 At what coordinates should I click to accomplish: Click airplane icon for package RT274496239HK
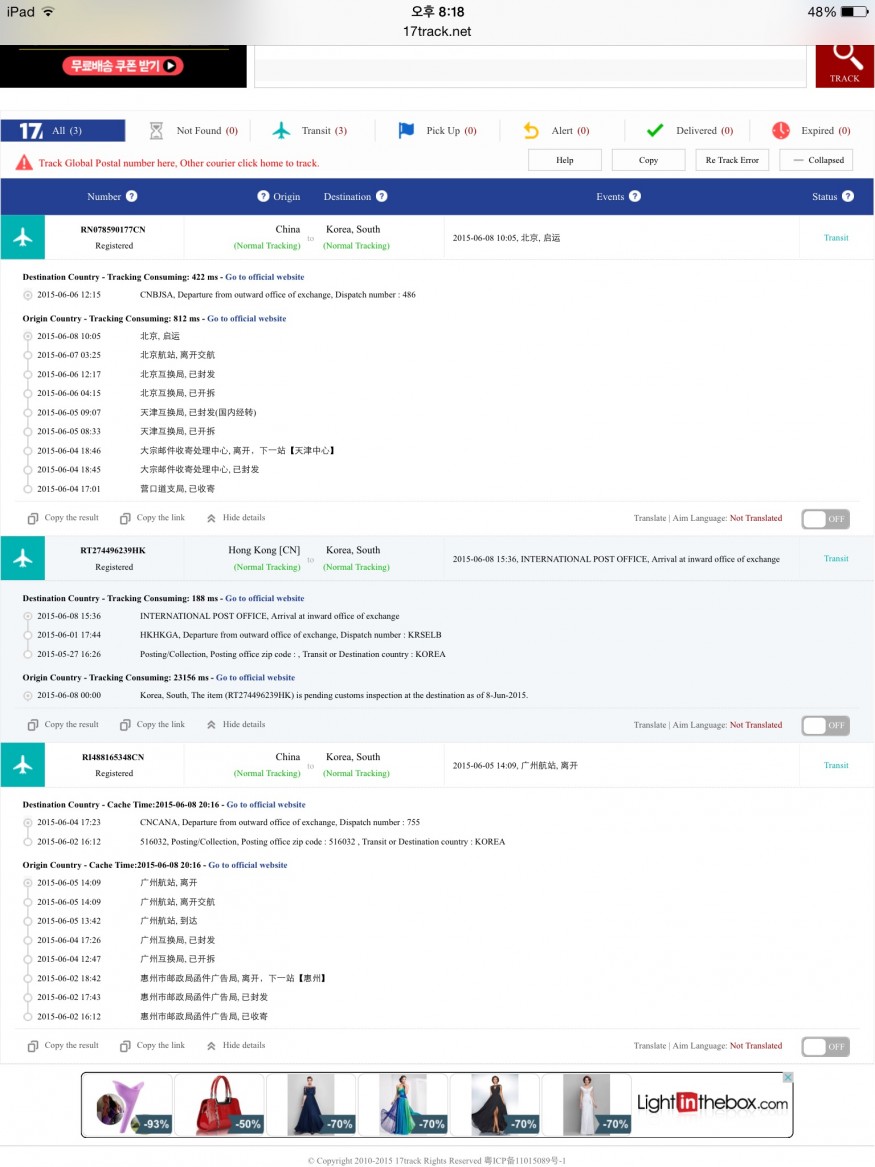[x=23, y=559]
